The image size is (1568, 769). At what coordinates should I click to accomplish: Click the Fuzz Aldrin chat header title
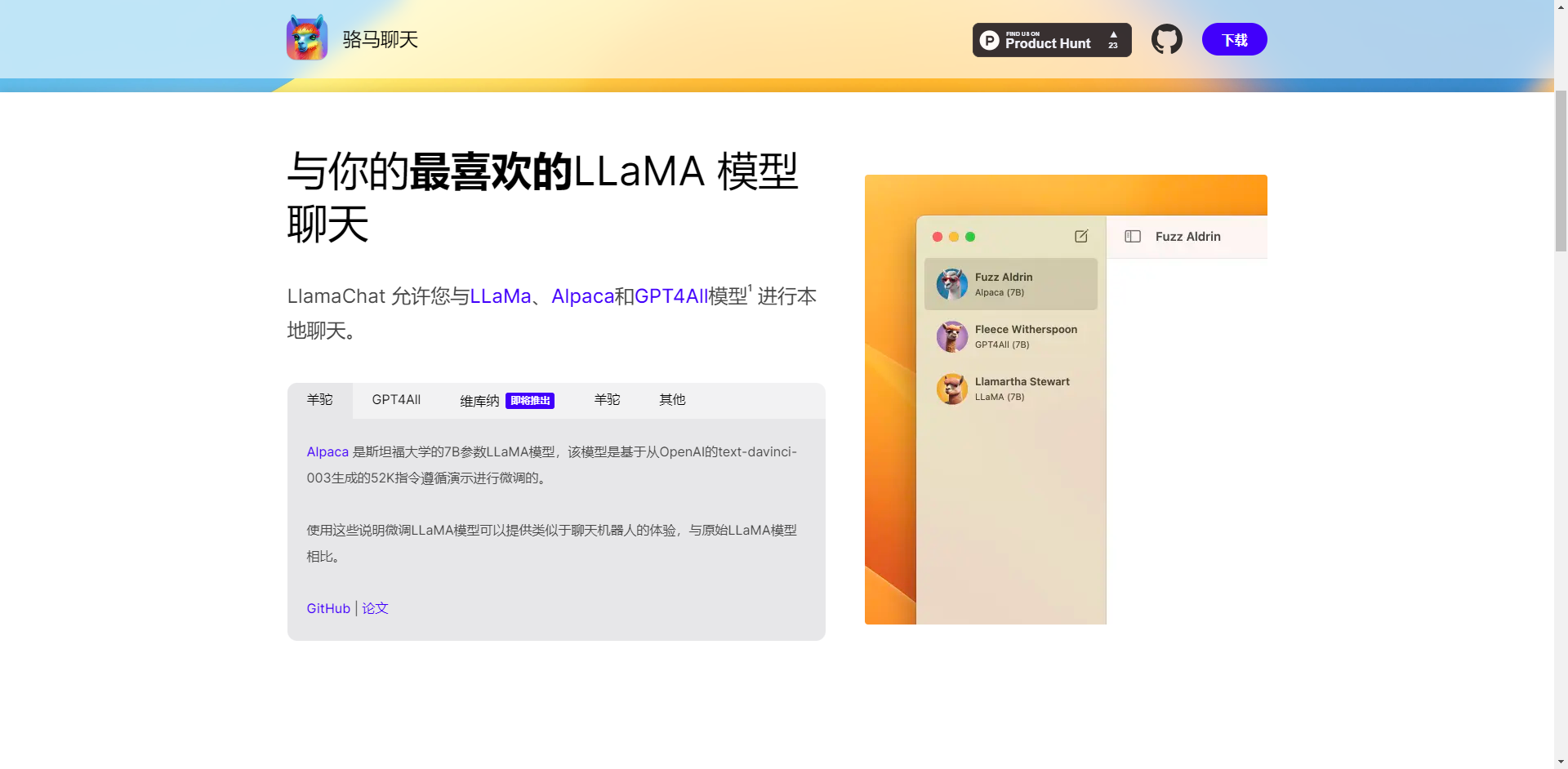click(1188, 237)
